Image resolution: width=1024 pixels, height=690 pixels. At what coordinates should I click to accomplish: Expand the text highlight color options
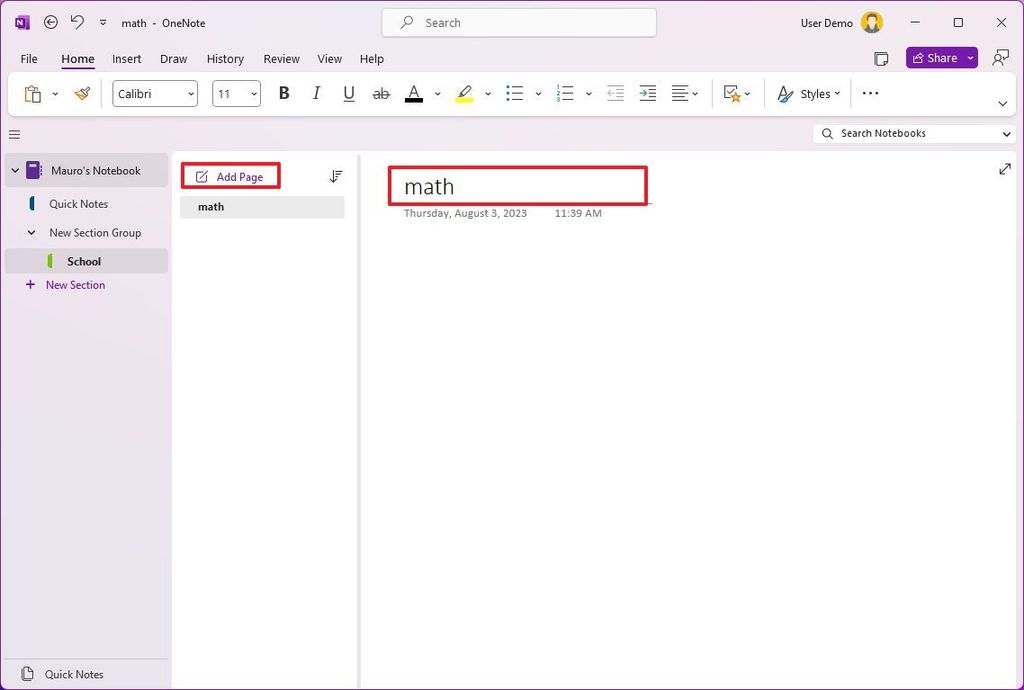coord(487,93)
